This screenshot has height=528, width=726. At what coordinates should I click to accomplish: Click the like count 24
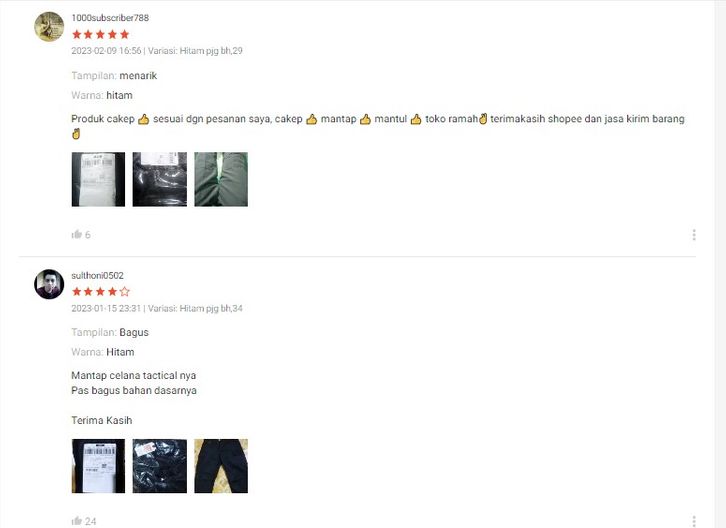[x=91, y=522]
